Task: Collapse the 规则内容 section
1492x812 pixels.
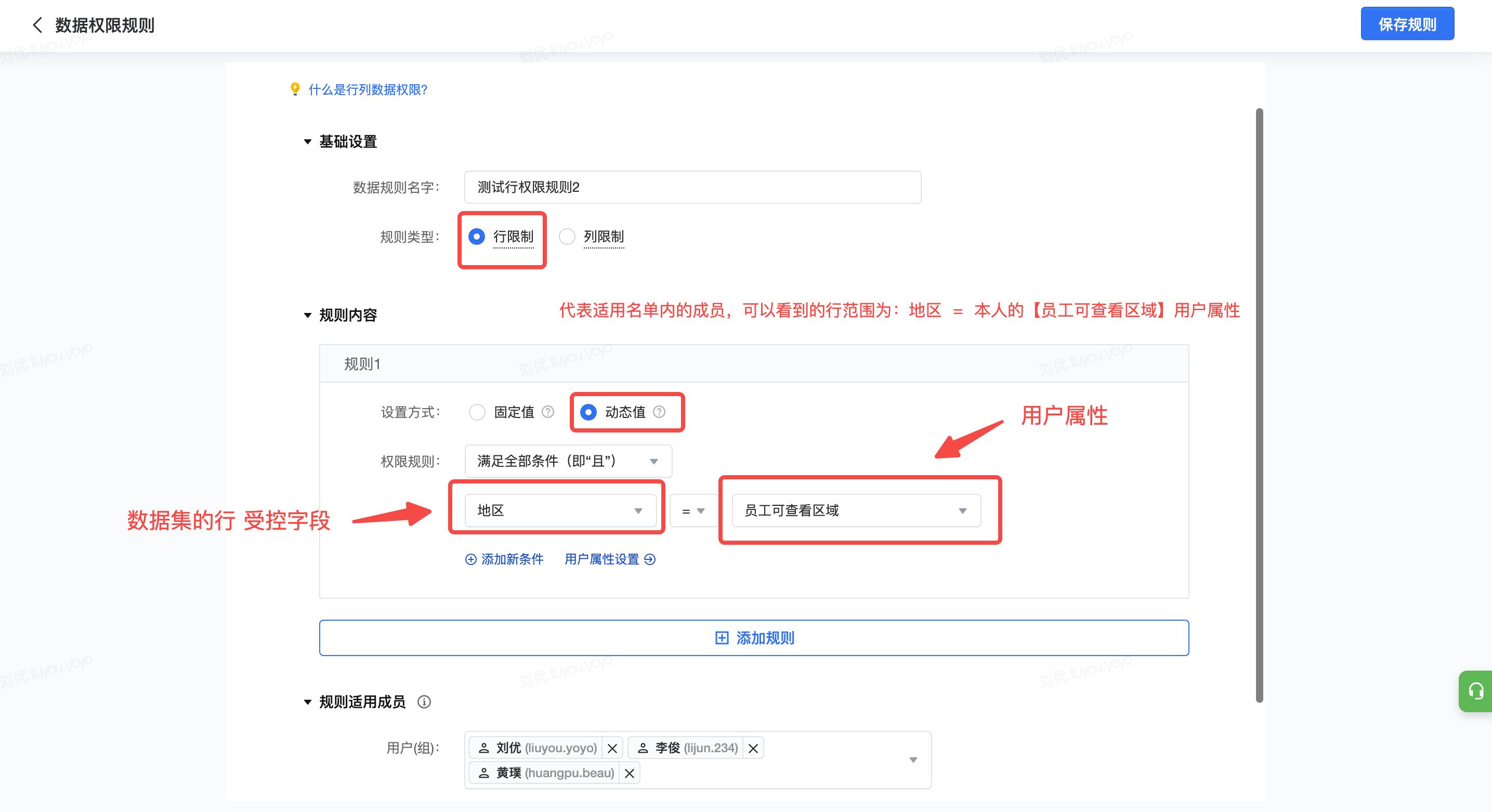Action: click(308, 315)
